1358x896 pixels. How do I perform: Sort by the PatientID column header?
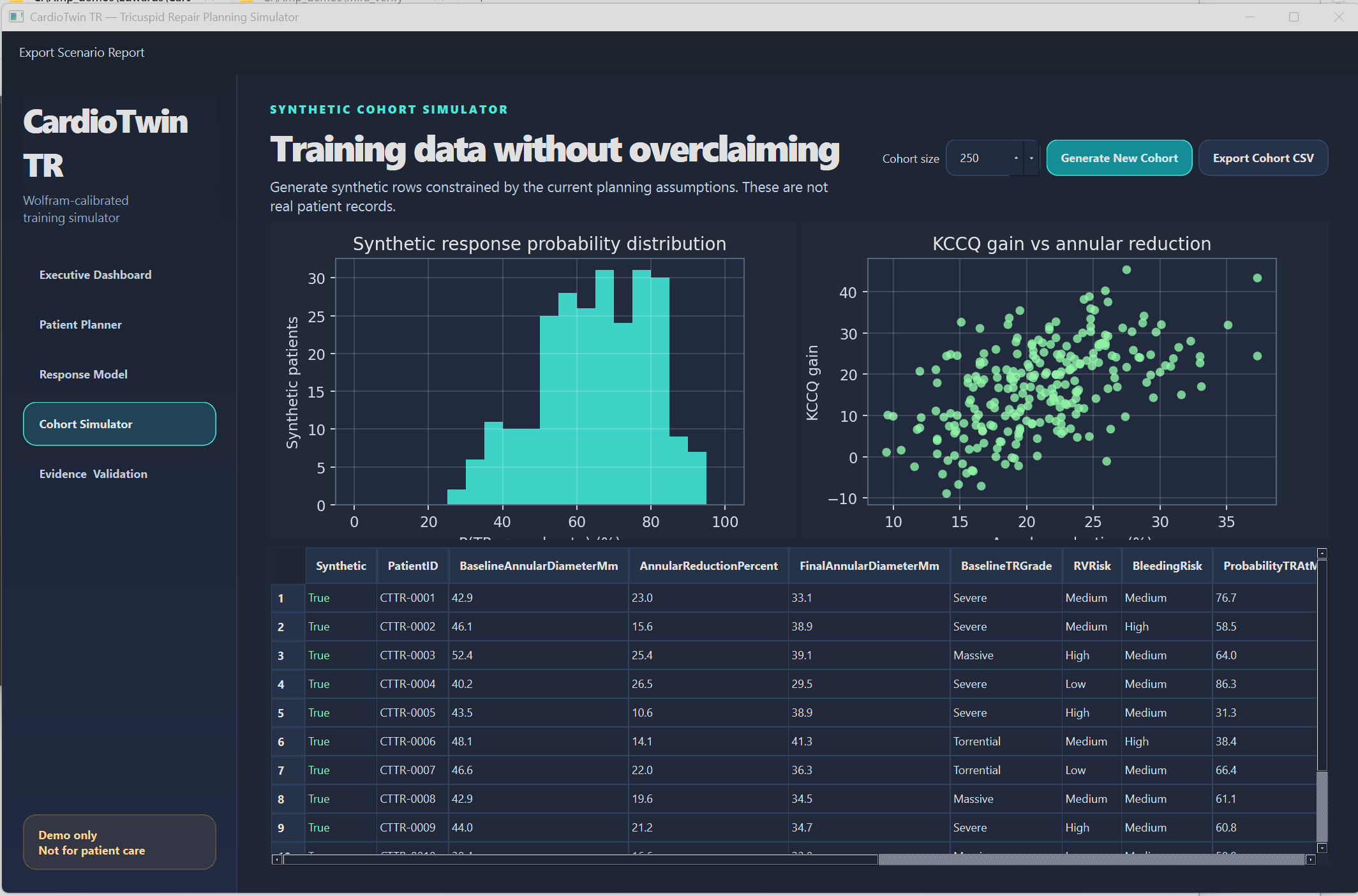click(413, 565)
